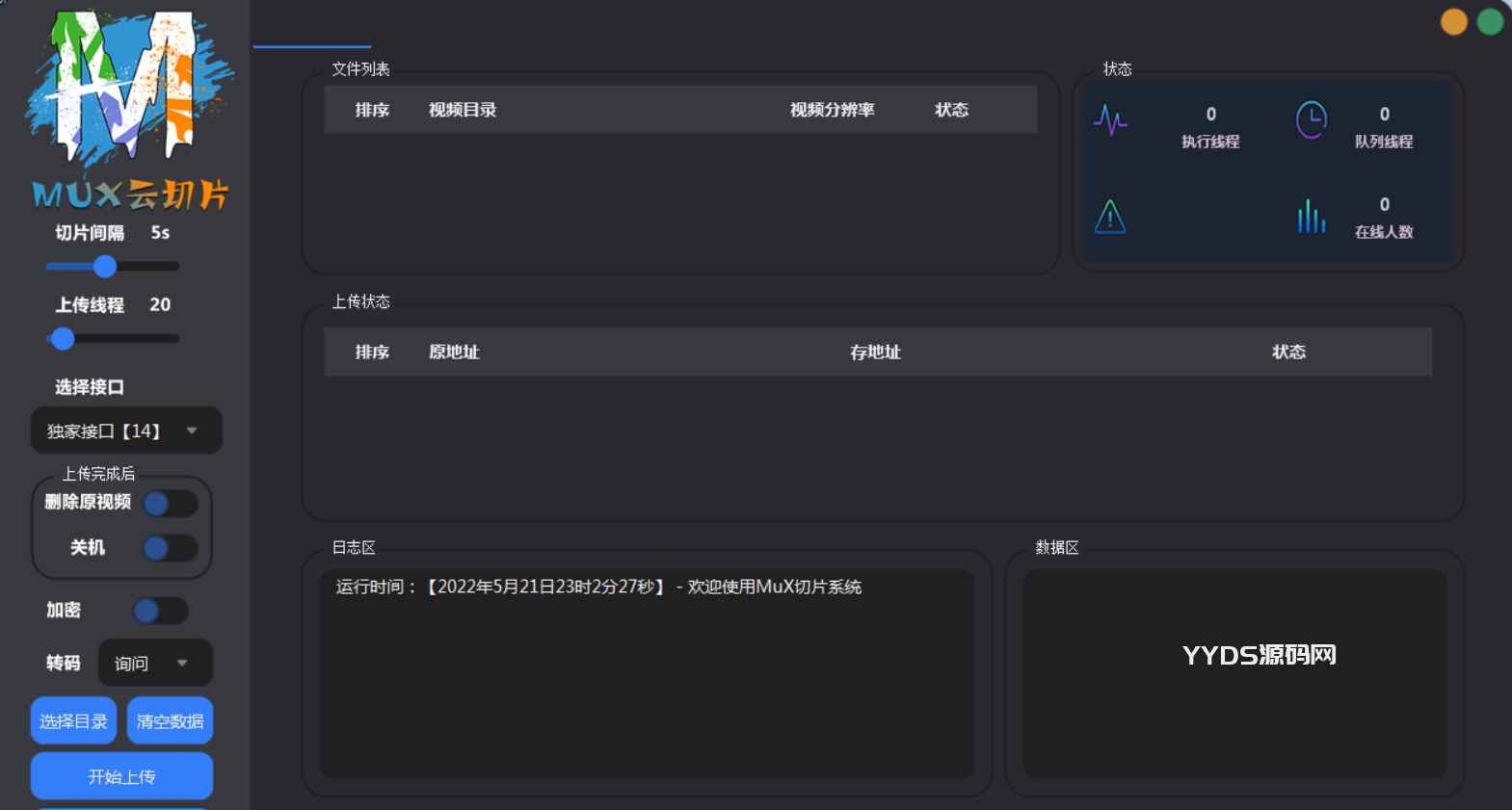This screenshot has width=1512, height=810.
Task: Click the 视频目录 column header
Action: click(x=462, y=110)
